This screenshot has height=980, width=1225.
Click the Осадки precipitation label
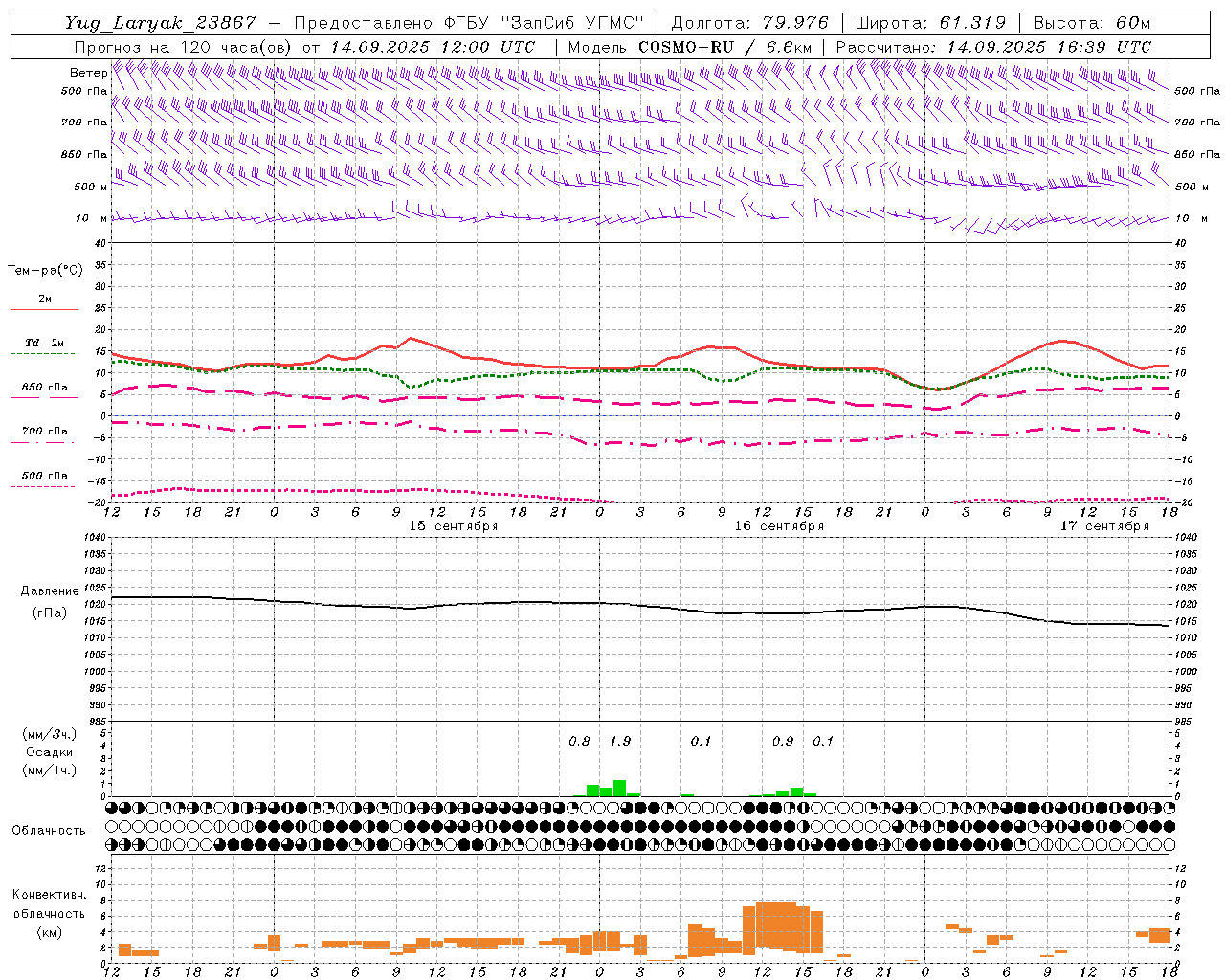point(49,752)
